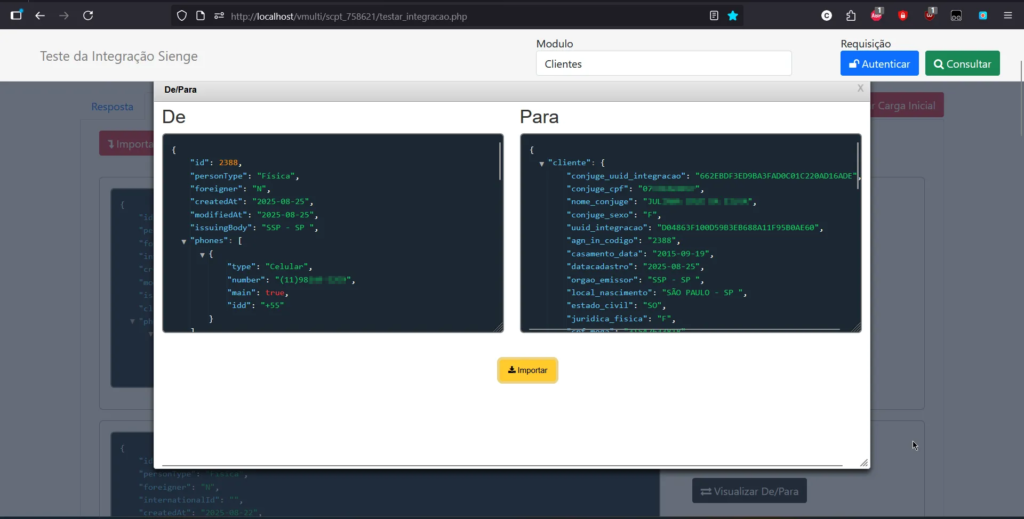The image size is (1024, 519).
Task: Close the De/Para dialog with X
Action: click(x=860, y=88)
